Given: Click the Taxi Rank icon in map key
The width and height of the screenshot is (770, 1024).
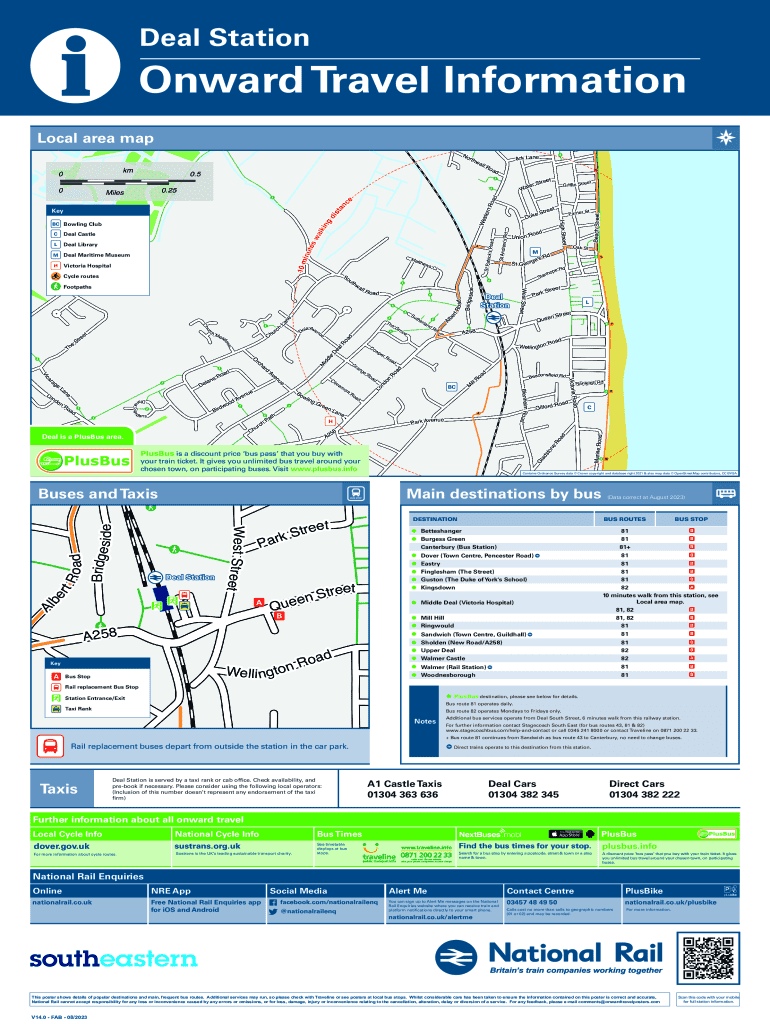Looking at the screenshot, I should point(55,708).
